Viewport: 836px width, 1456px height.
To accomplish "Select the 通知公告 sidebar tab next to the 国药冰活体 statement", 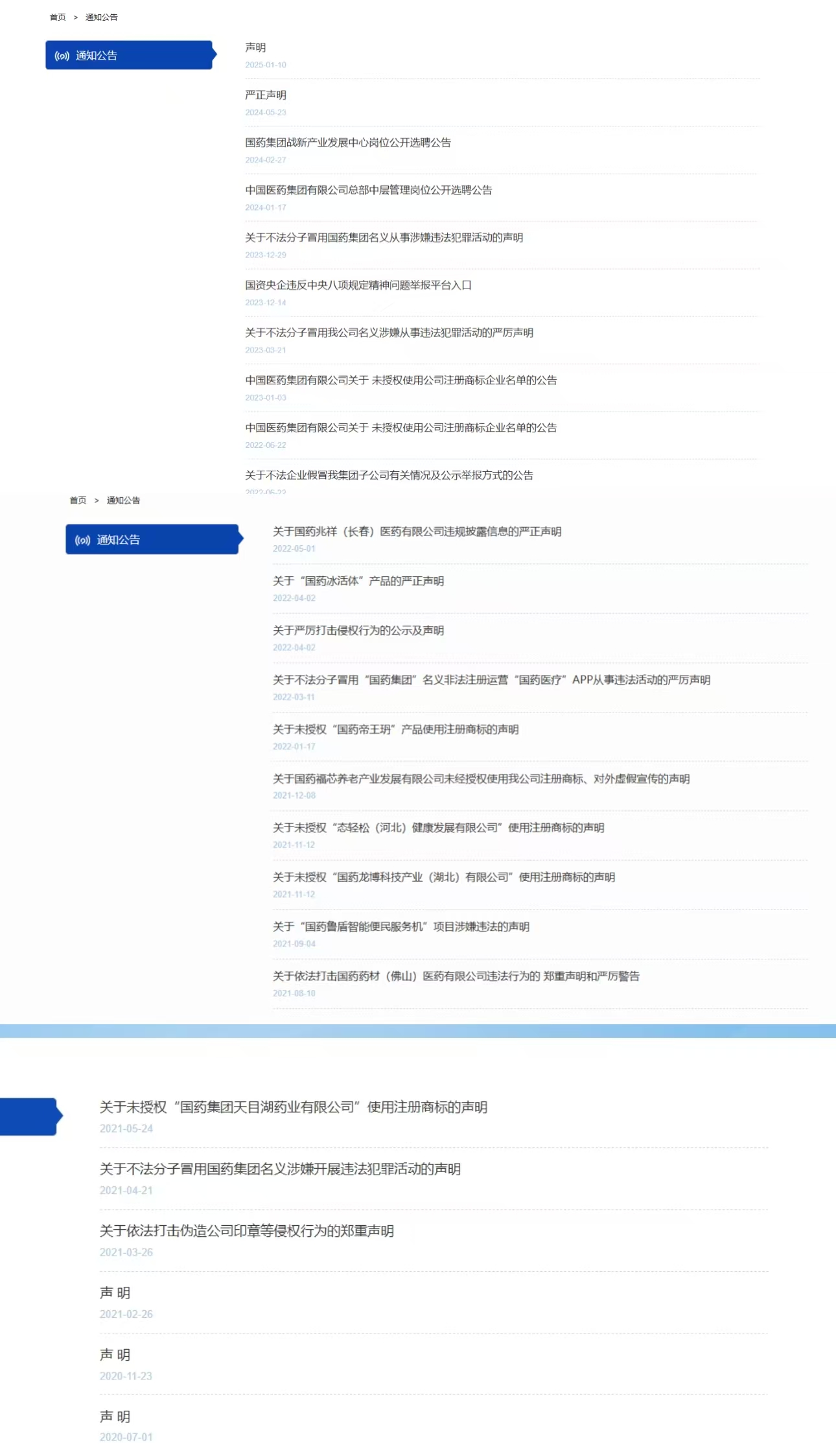I will 153,539.
